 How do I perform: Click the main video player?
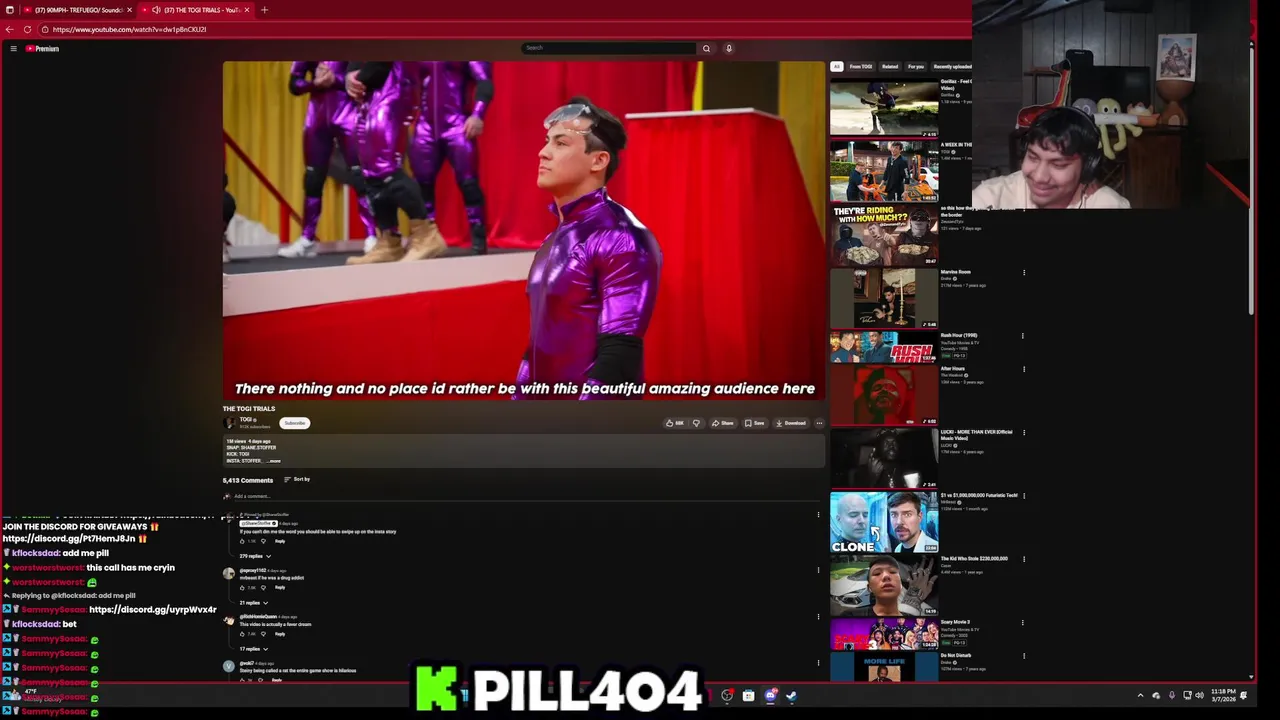(x=524, y=231)
